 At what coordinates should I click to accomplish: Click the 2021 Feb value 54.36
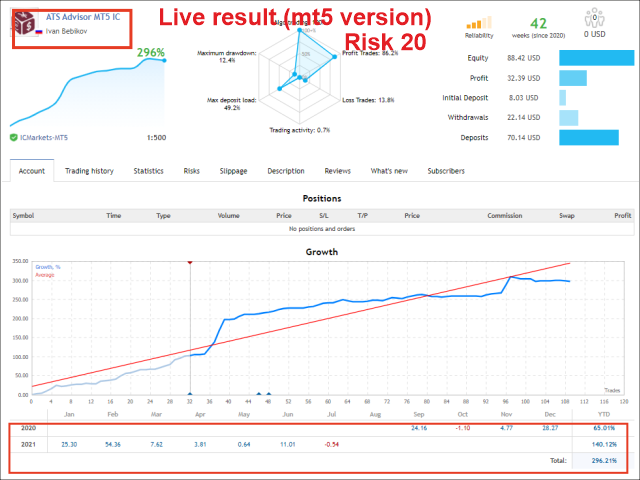click(113, 444)
